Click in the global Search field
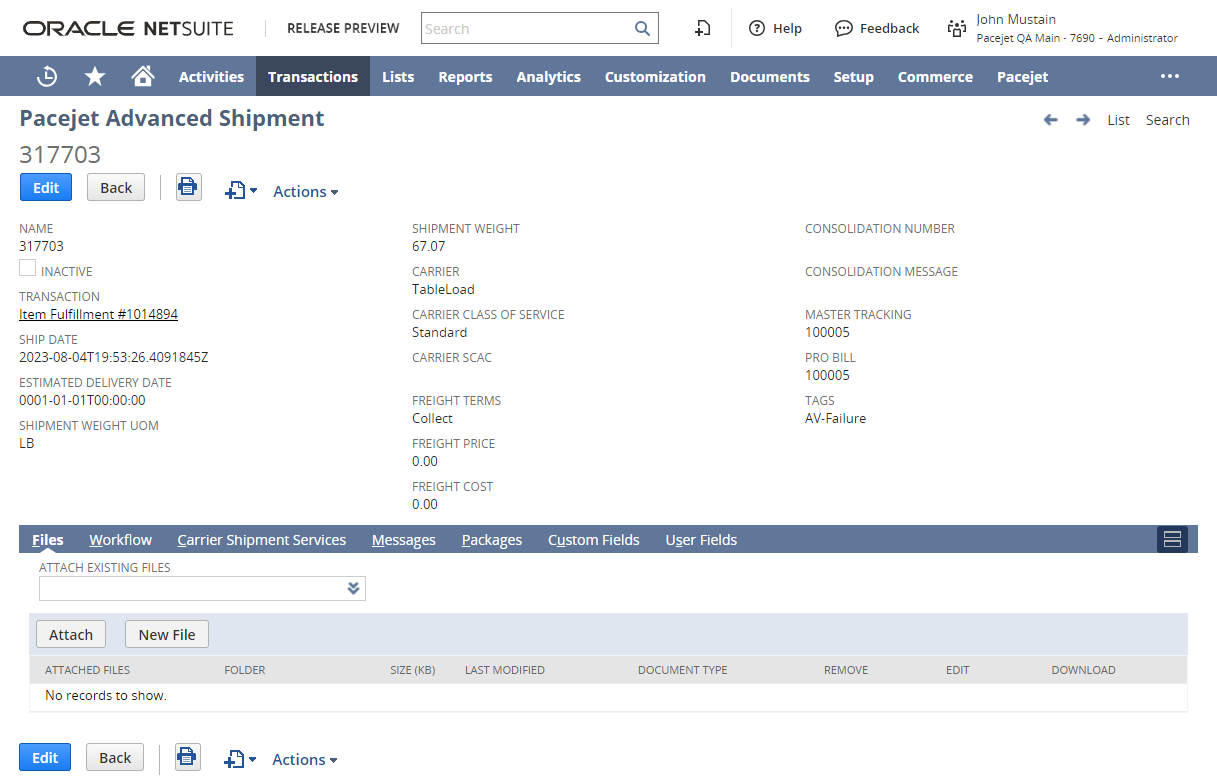 coord(526,29)
